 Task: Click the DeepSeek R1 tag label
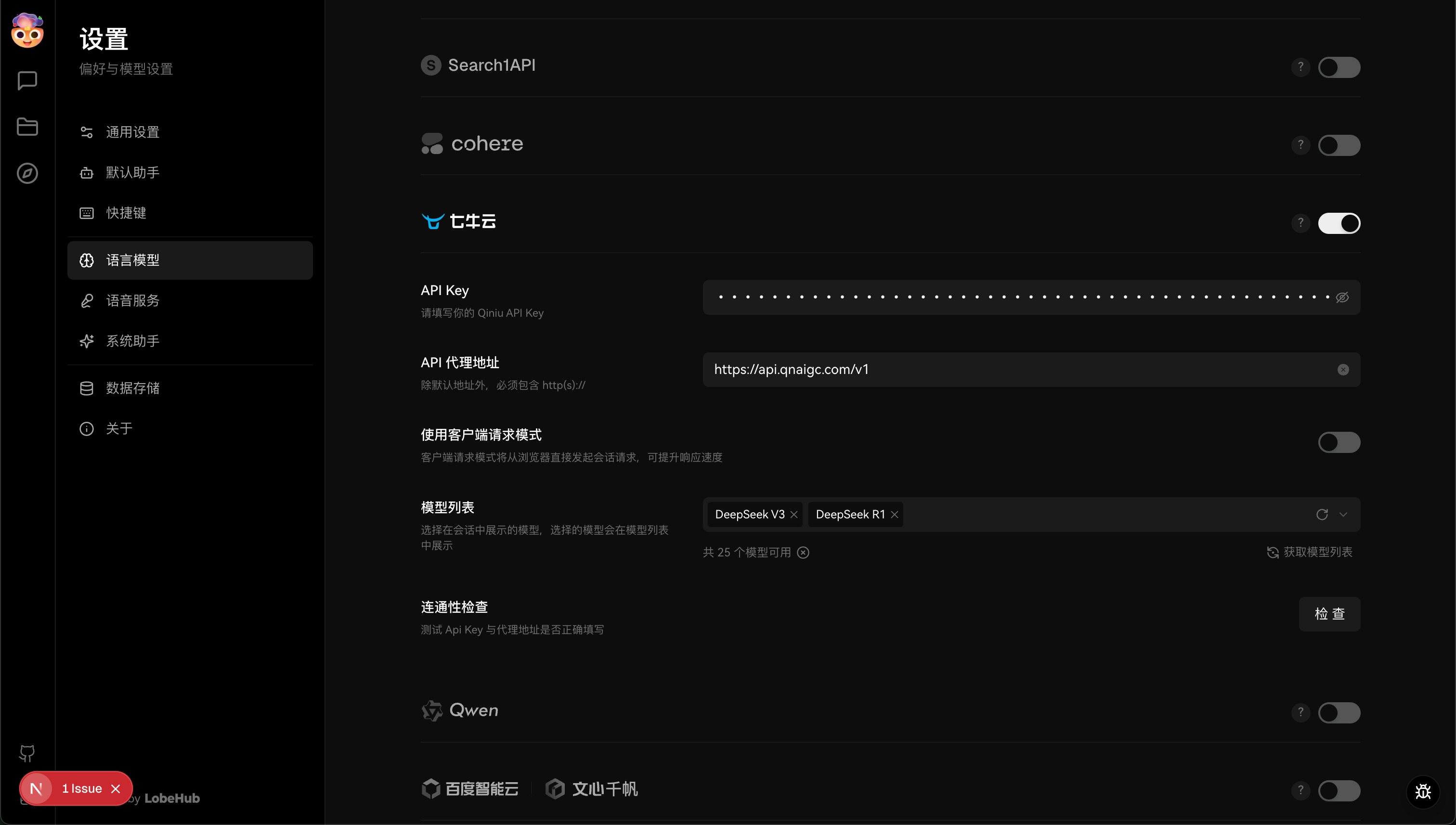click(x=849, y=514)
